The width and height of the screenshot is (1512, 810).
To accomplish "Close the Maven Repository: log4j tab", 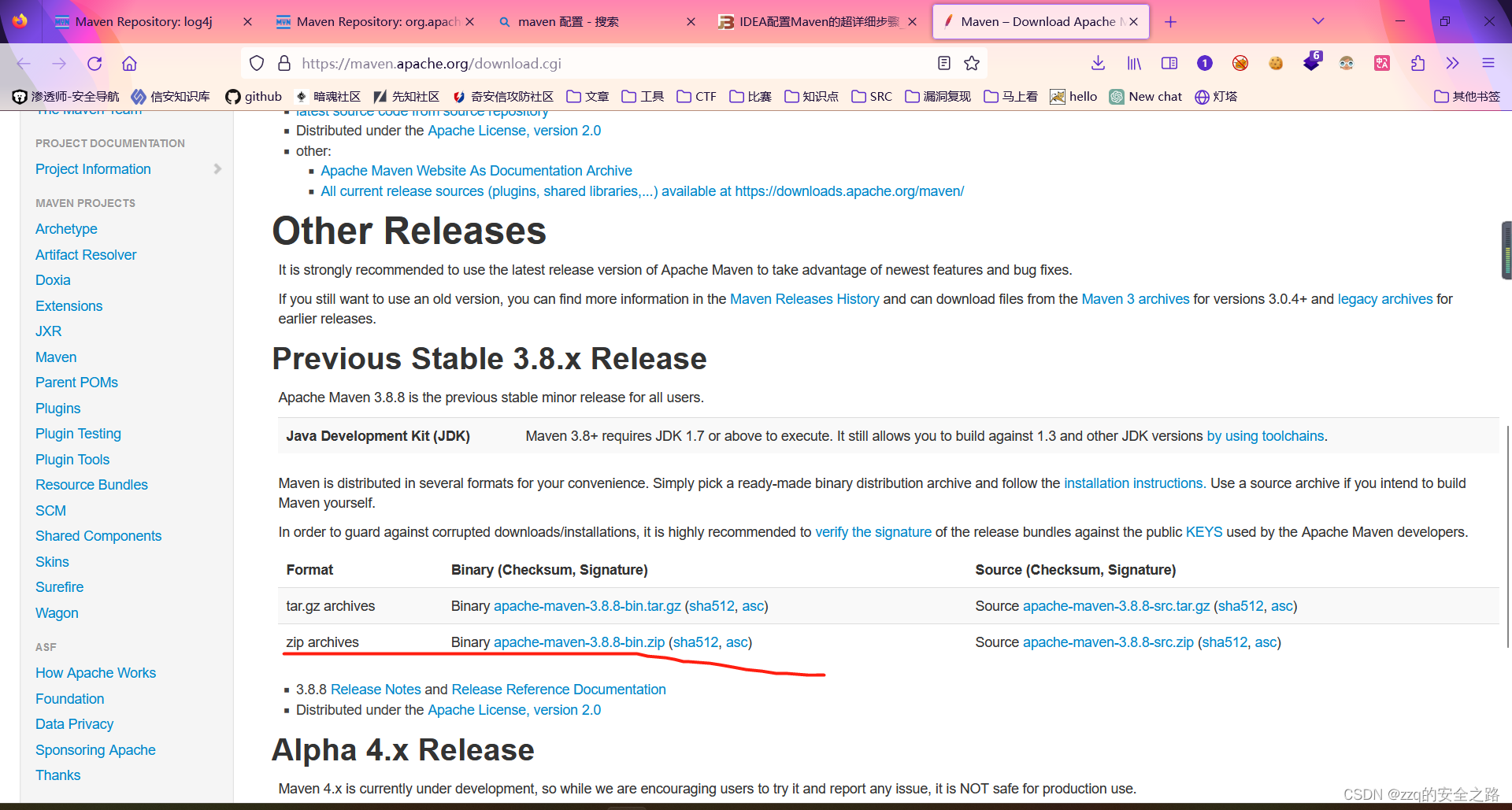I will click(247, 22).
